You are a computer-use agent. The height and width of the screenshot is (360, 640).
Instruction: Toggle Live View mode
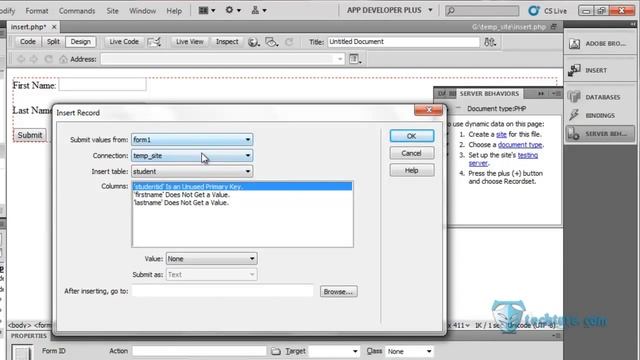[x=189, y=42]
